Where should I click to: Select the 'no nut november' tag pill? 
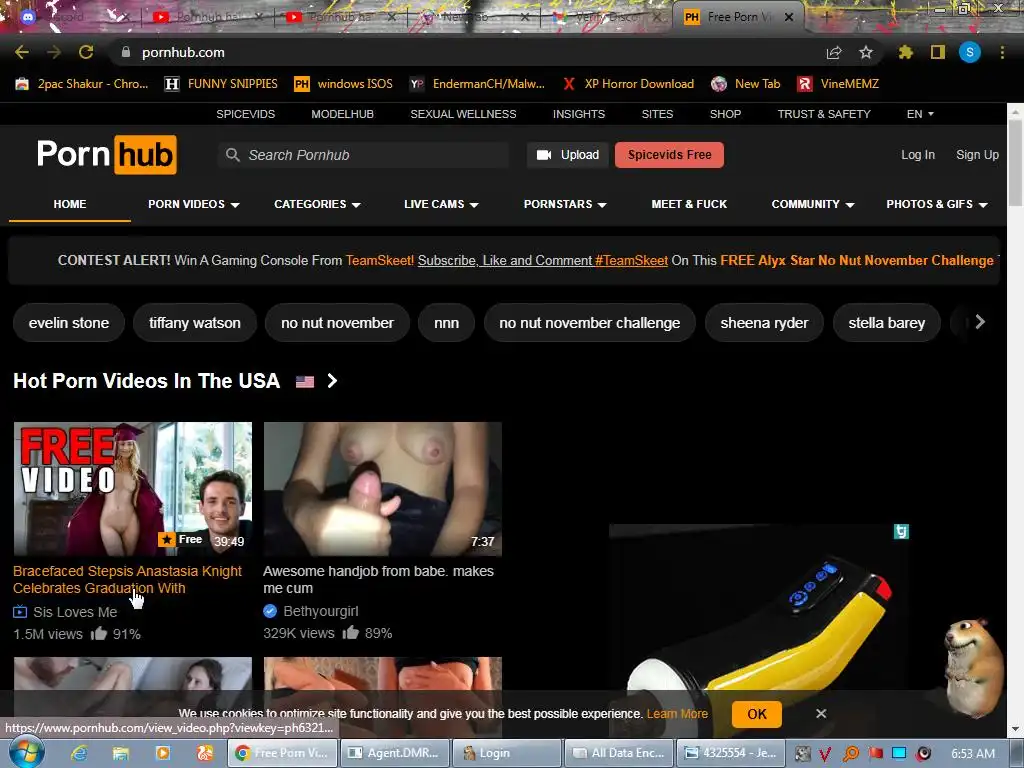pyautogui.click(x=337, y=323)
